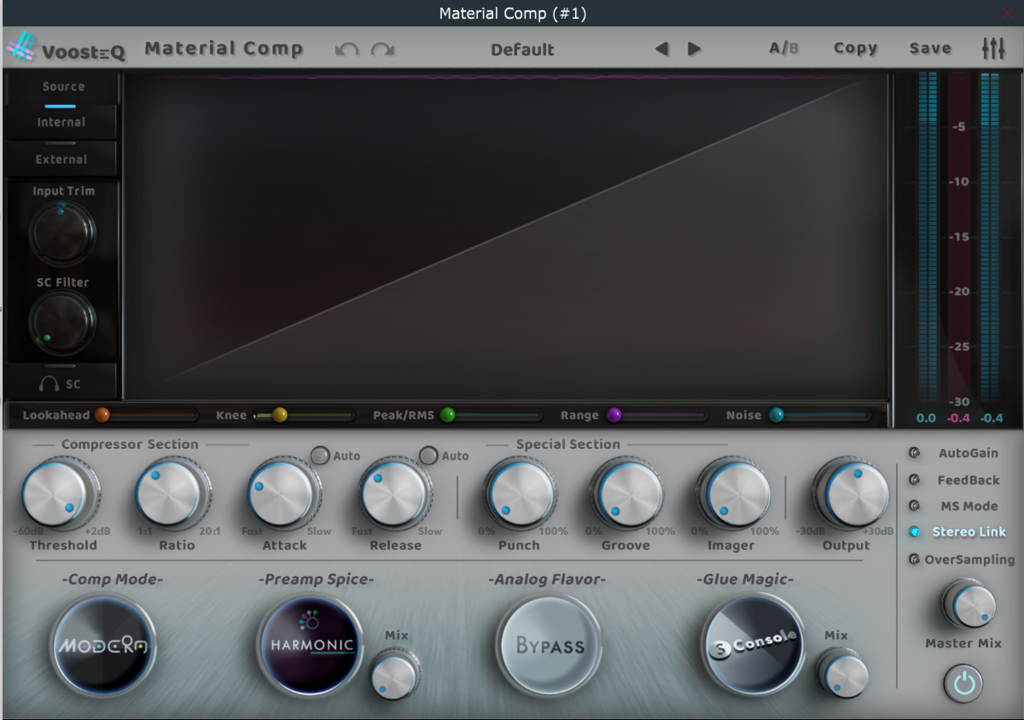Viewport: 1024px width, 720px height.
Task: Click the undo arrow icon
Action: coord(347,50)
